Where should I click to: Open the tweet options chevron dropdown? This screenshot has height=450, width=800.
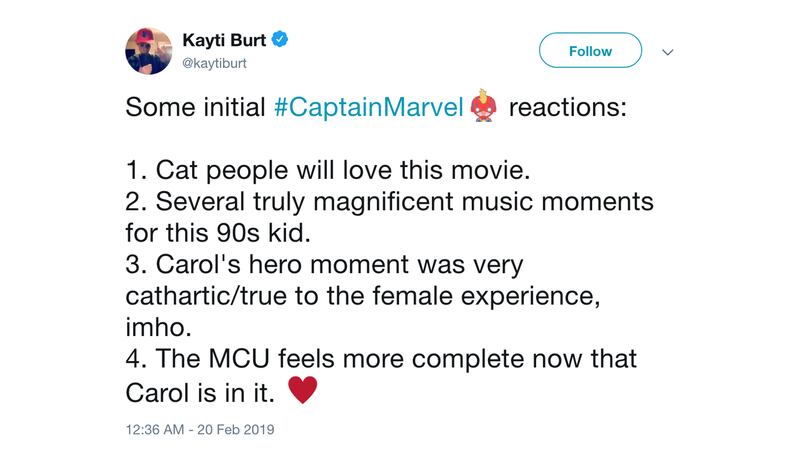[668, 52]
